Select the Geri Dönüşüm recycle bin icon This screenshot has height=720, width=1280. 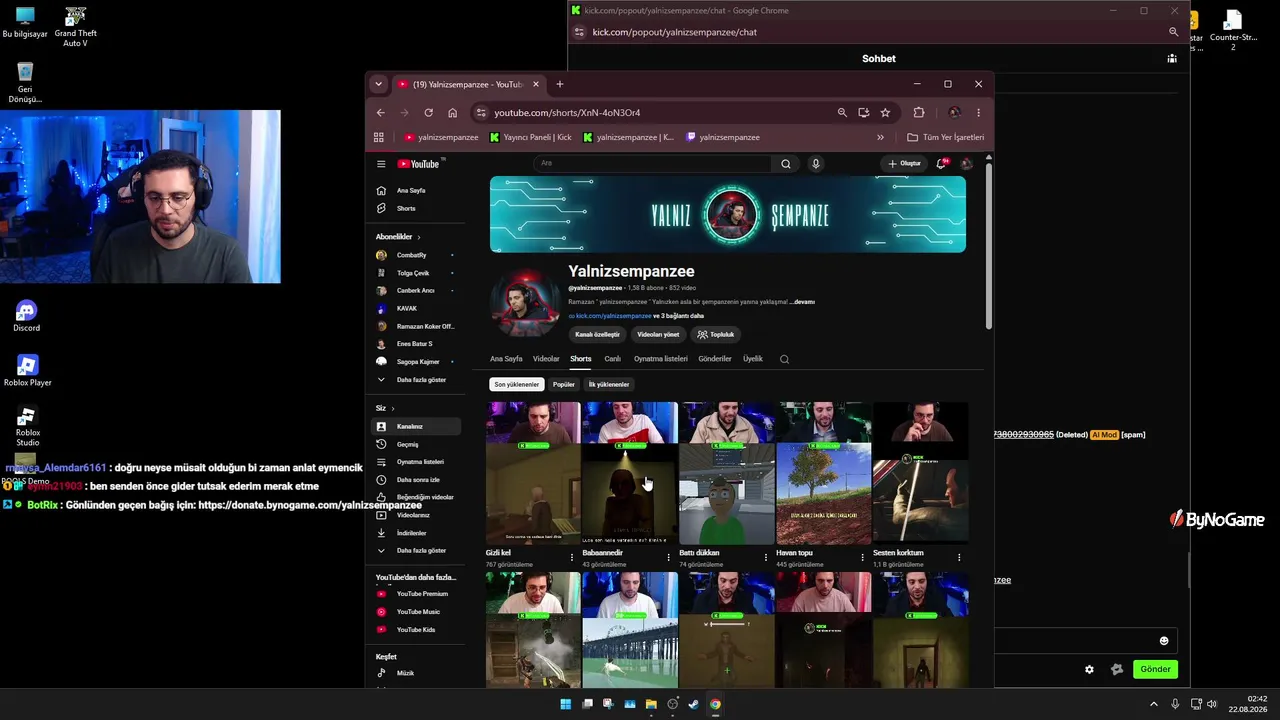[x=25, y=83]
